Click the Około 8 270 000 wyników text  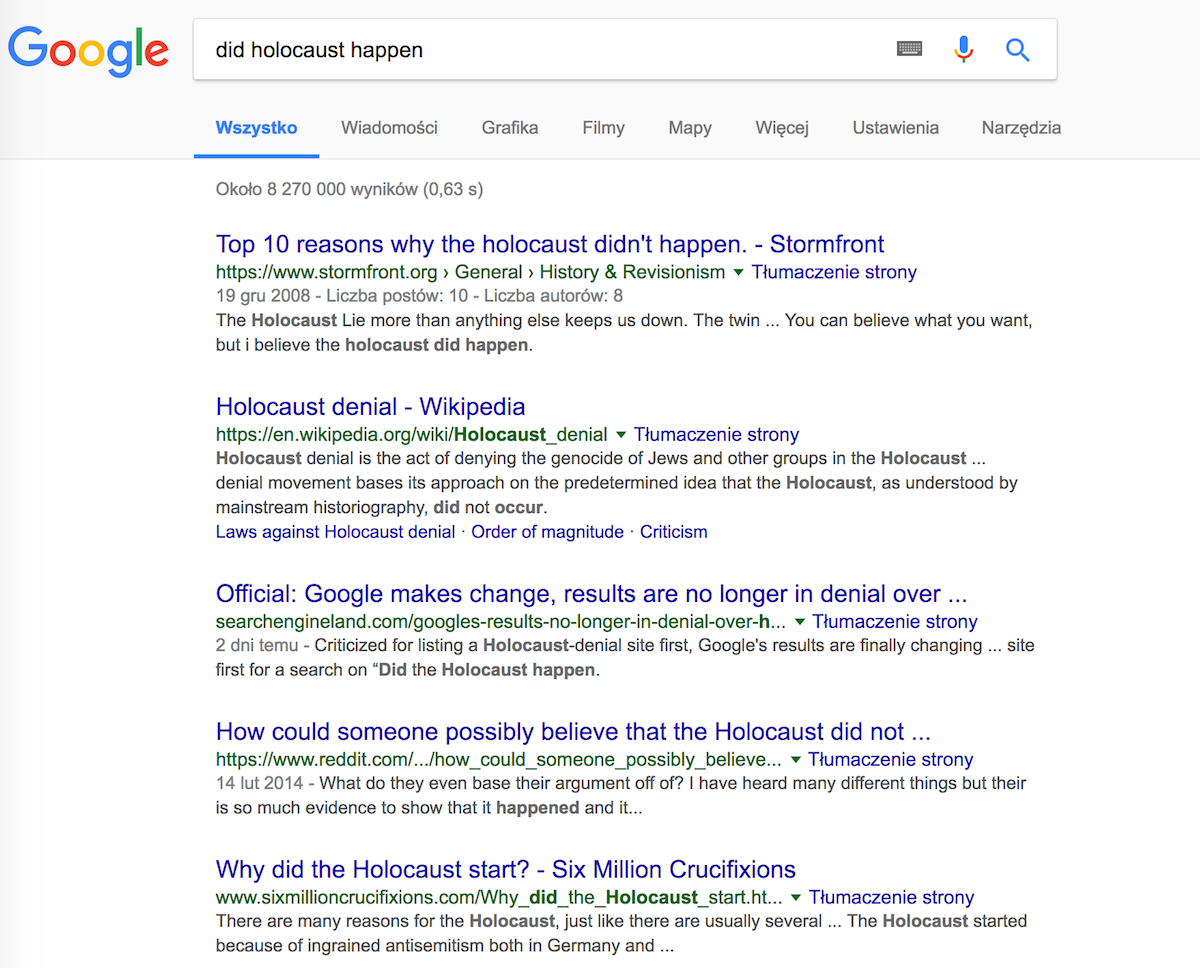tap(349, 189)
